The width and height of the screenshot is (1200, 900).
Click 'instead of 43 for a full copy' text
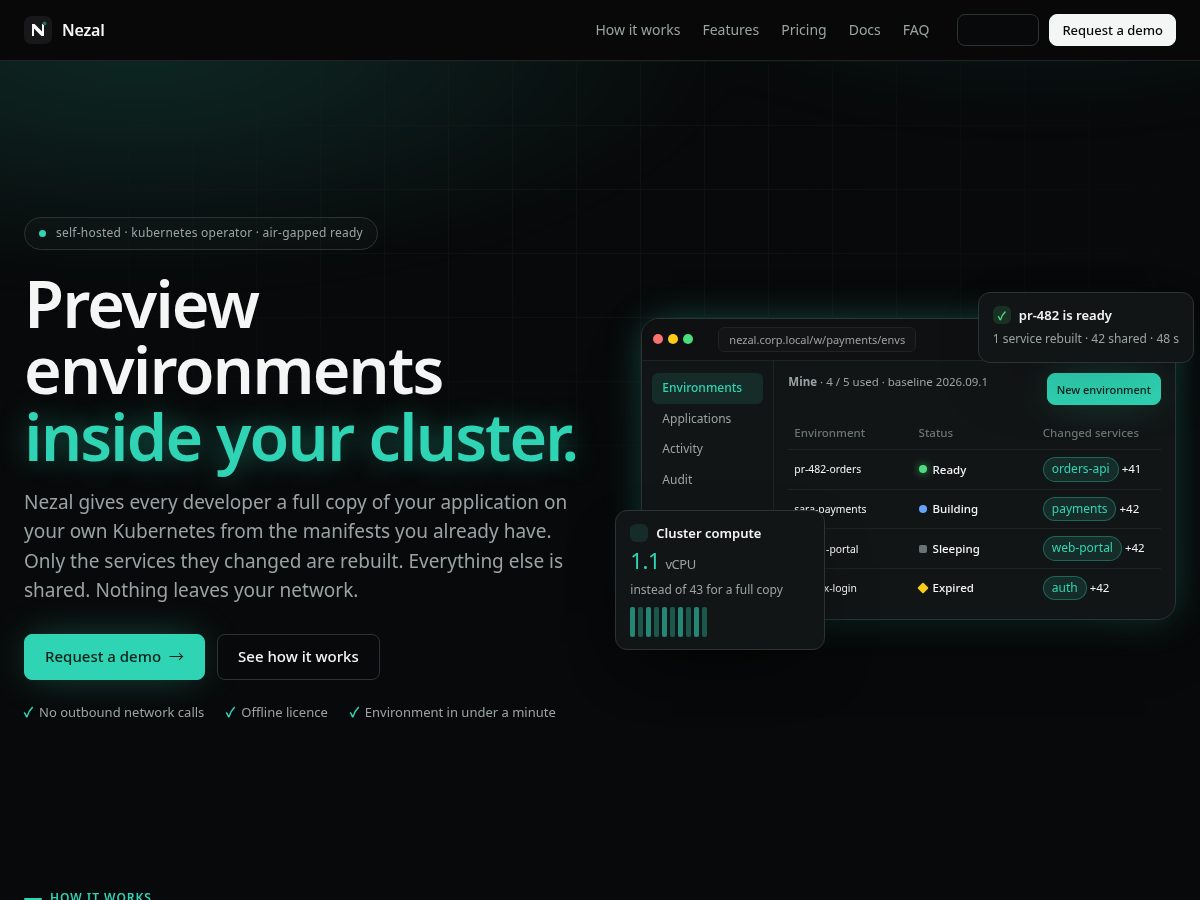pos(706,590)
